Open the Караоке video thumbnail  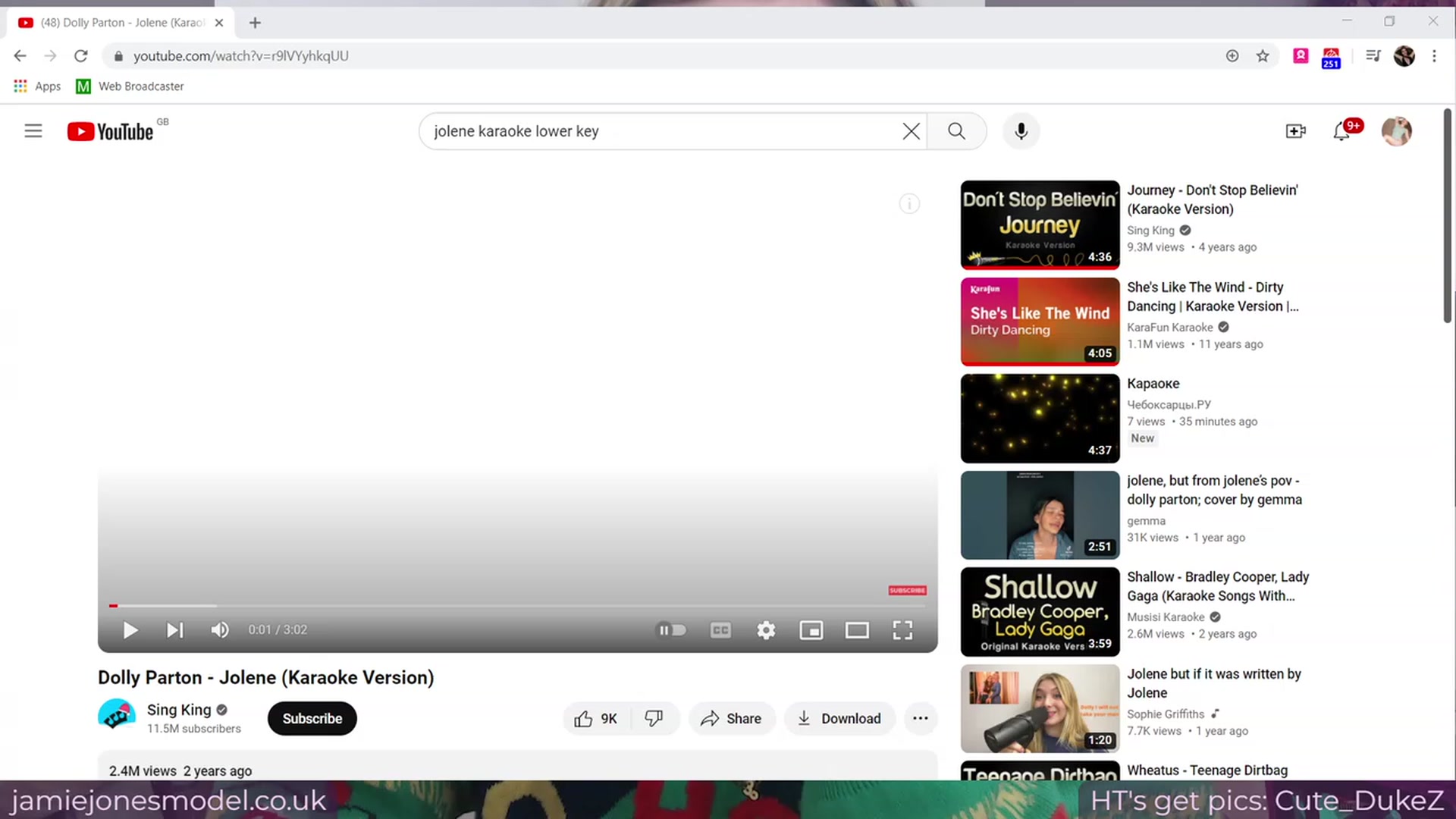pos(1040,418)
